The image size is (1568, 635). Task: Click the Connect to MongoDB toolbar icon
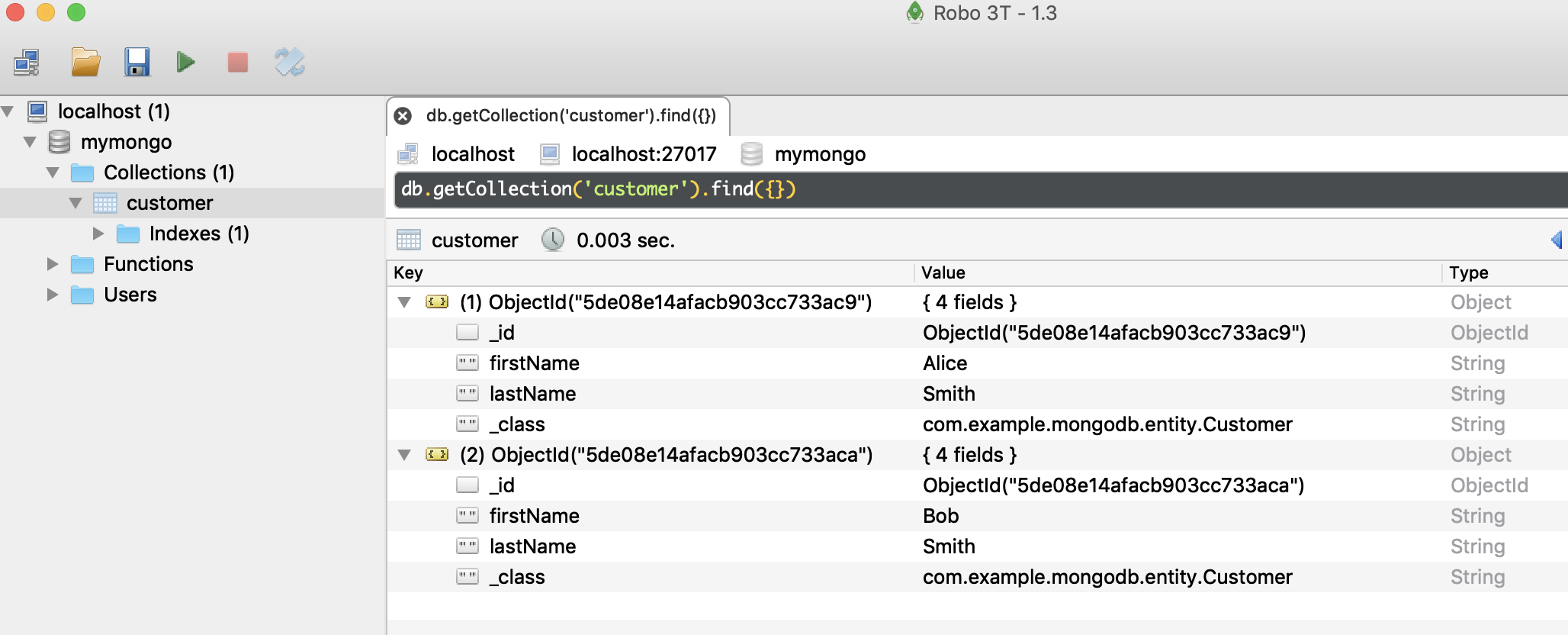click(x=27, y=62)
